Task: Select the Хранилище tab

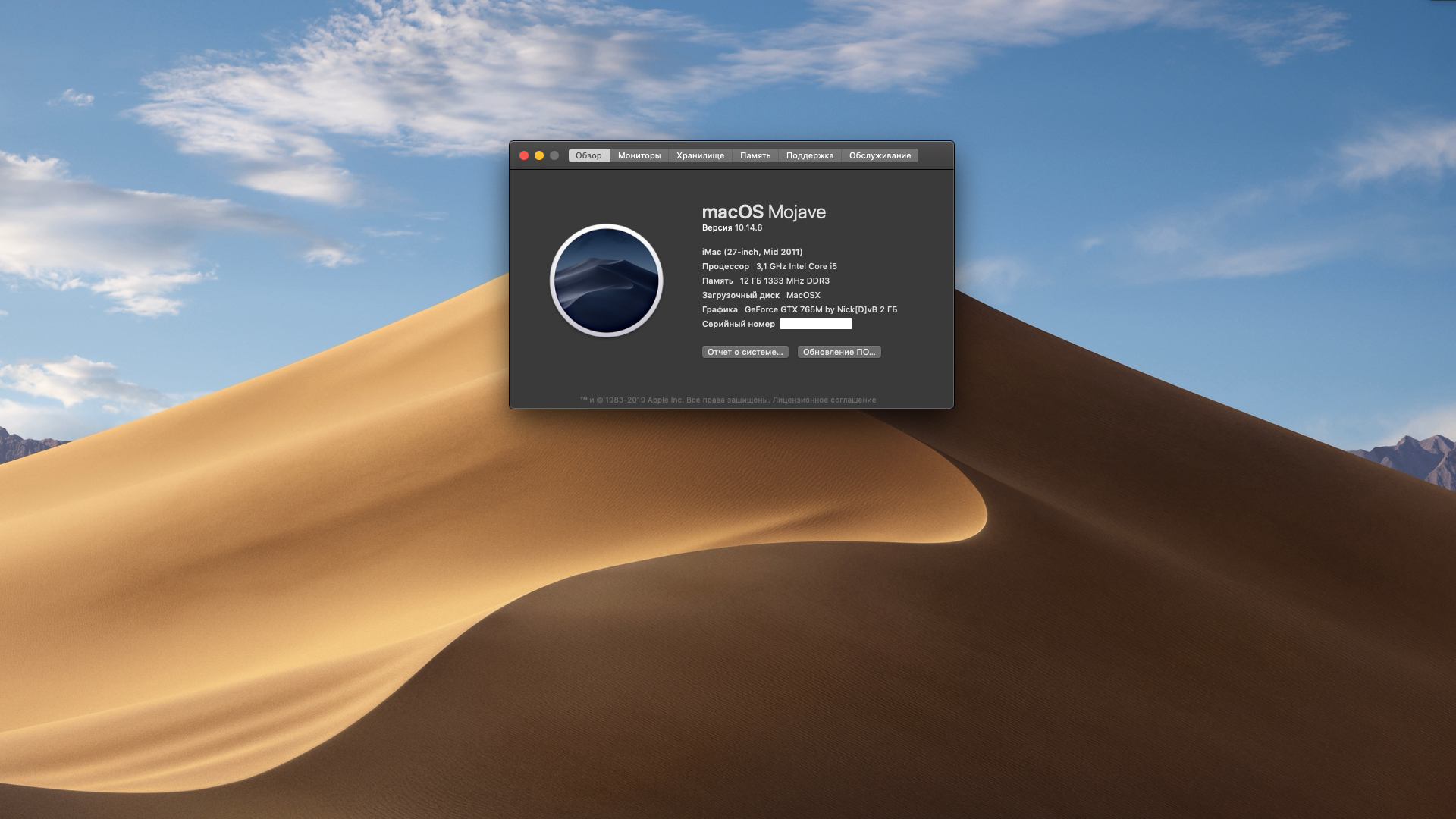Action: coord(700,155)
